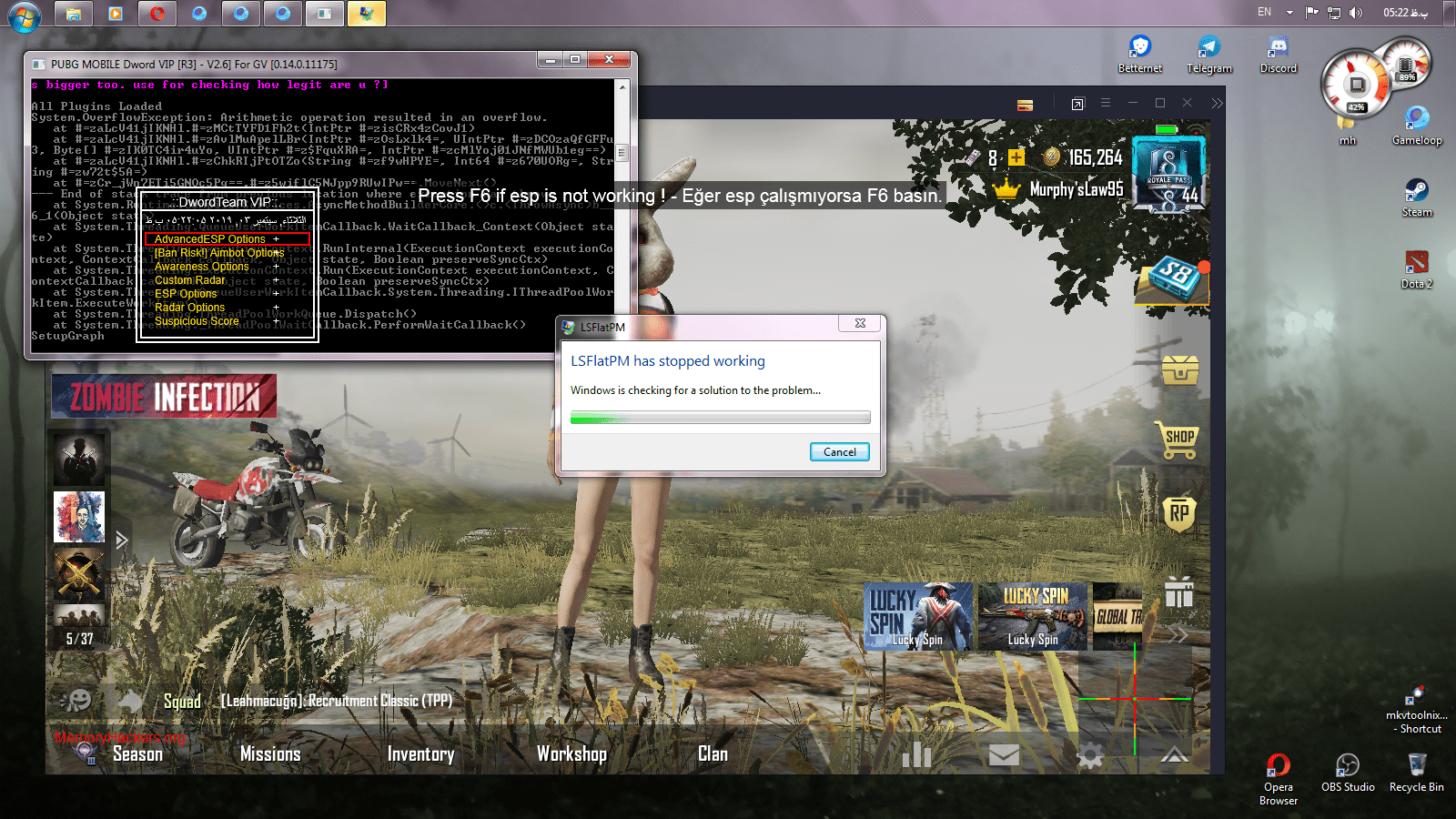Viewport: 1456px width, 819px height.
Task: Select the colorful portrait thumbnail
Action: pos(79,517)
